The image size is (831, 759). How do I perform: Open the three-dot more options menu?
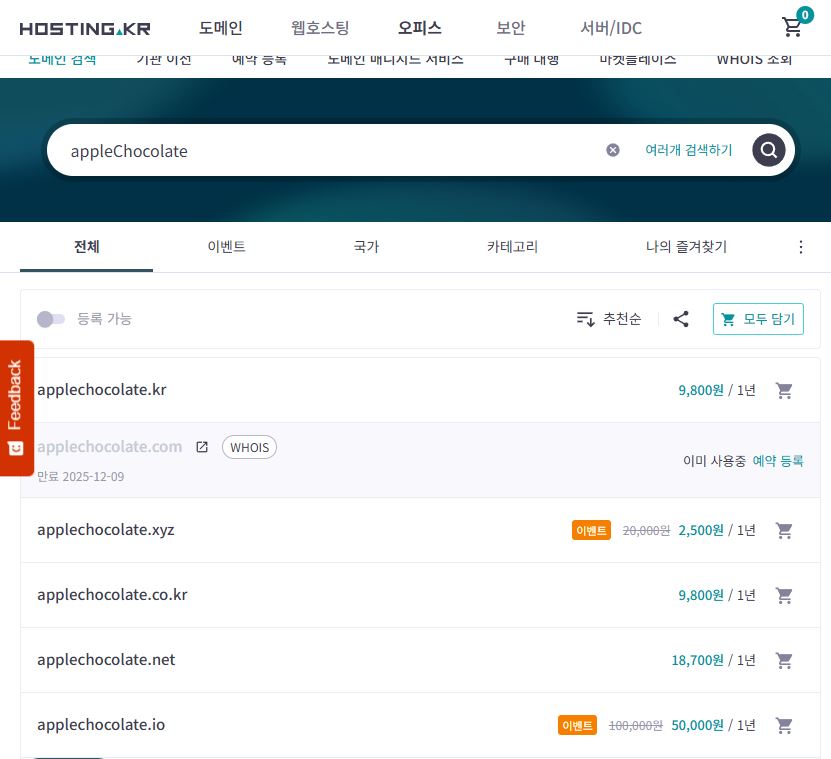pos(801,246)
